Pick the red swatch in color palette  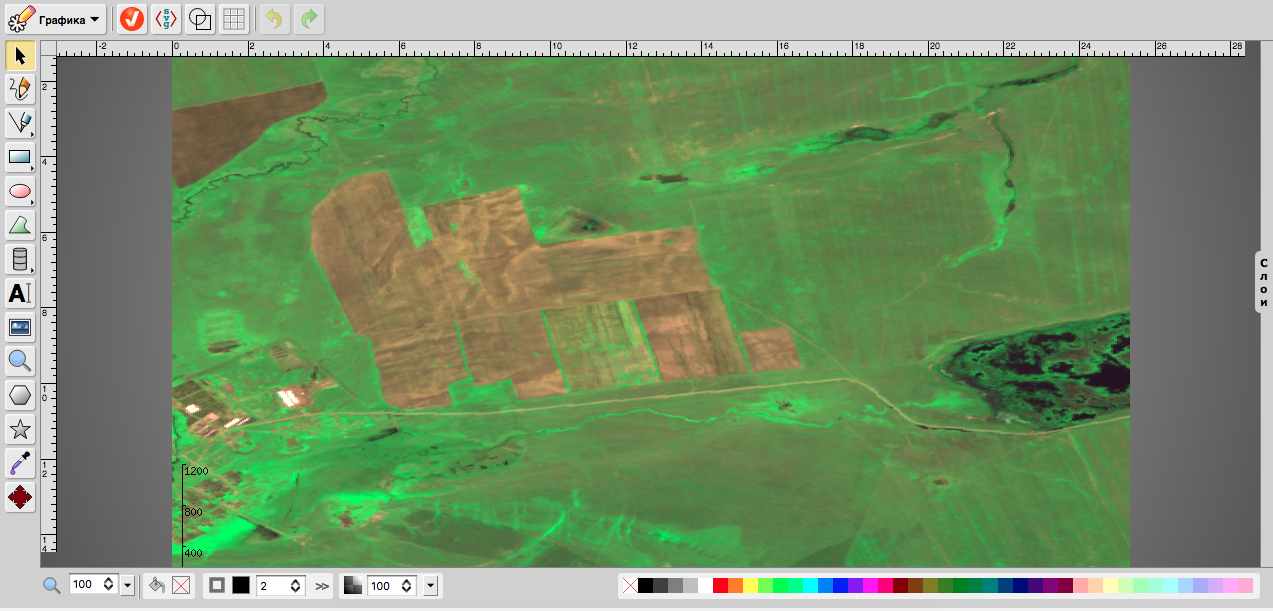[x=720, y=586]
